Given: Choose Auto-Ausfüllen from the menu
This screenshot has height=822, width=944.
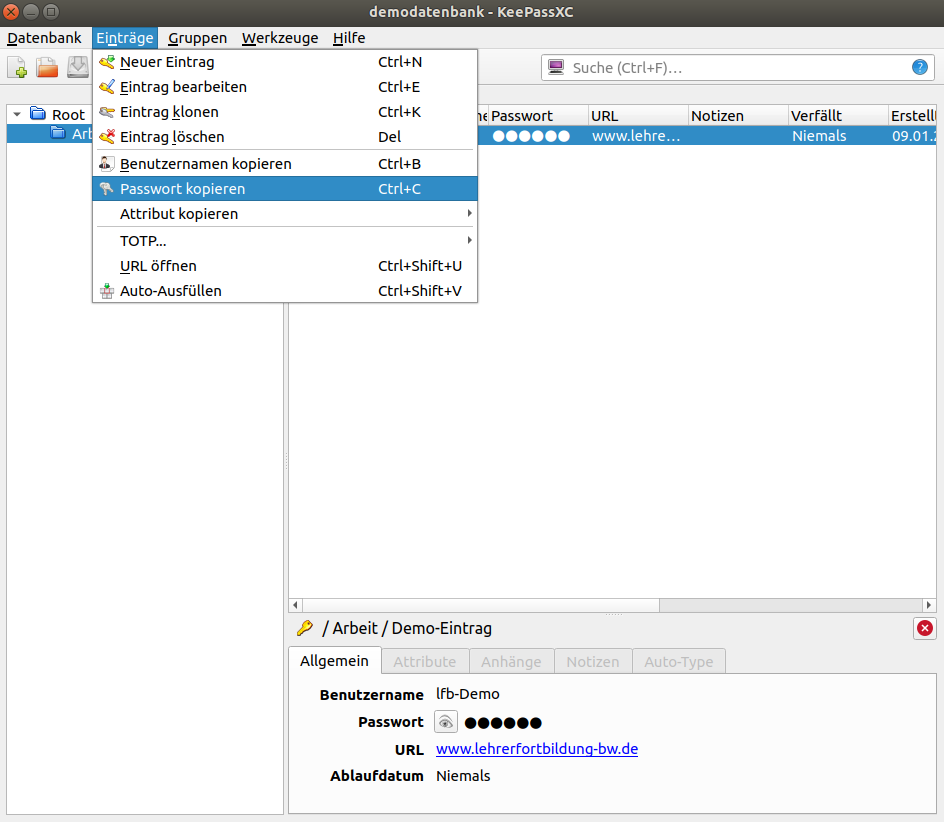Looking at the screenshot, I should click(171, 291).
